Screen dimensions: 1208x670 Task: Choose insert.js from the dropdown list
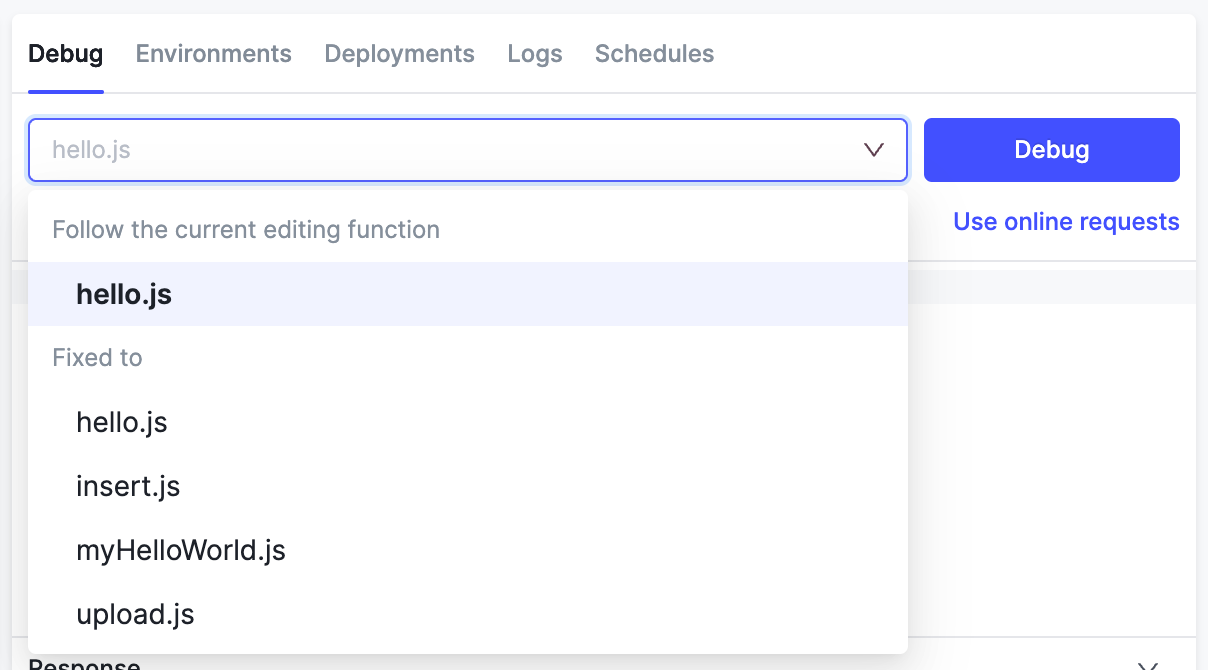coord(468,486)
